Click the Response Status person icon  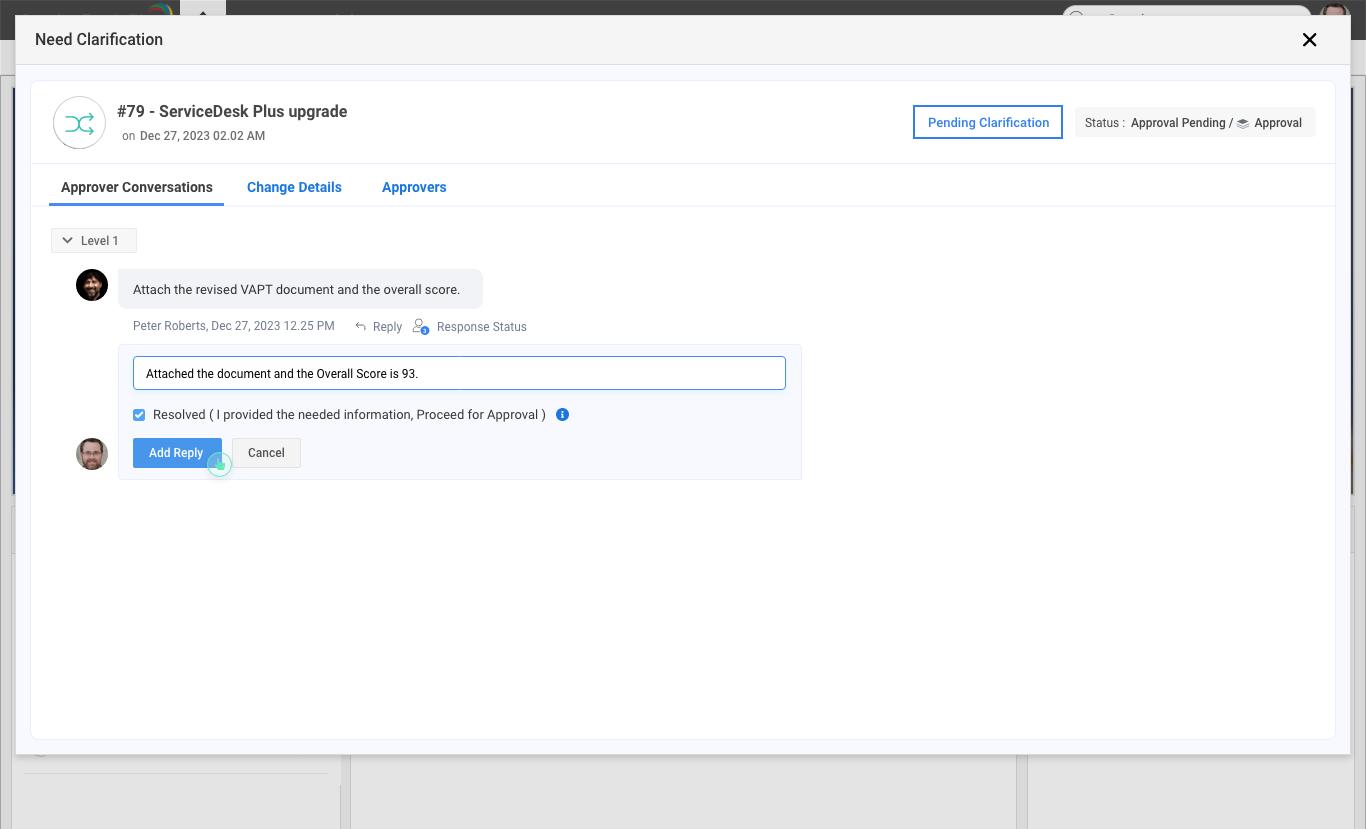(420, 326)
